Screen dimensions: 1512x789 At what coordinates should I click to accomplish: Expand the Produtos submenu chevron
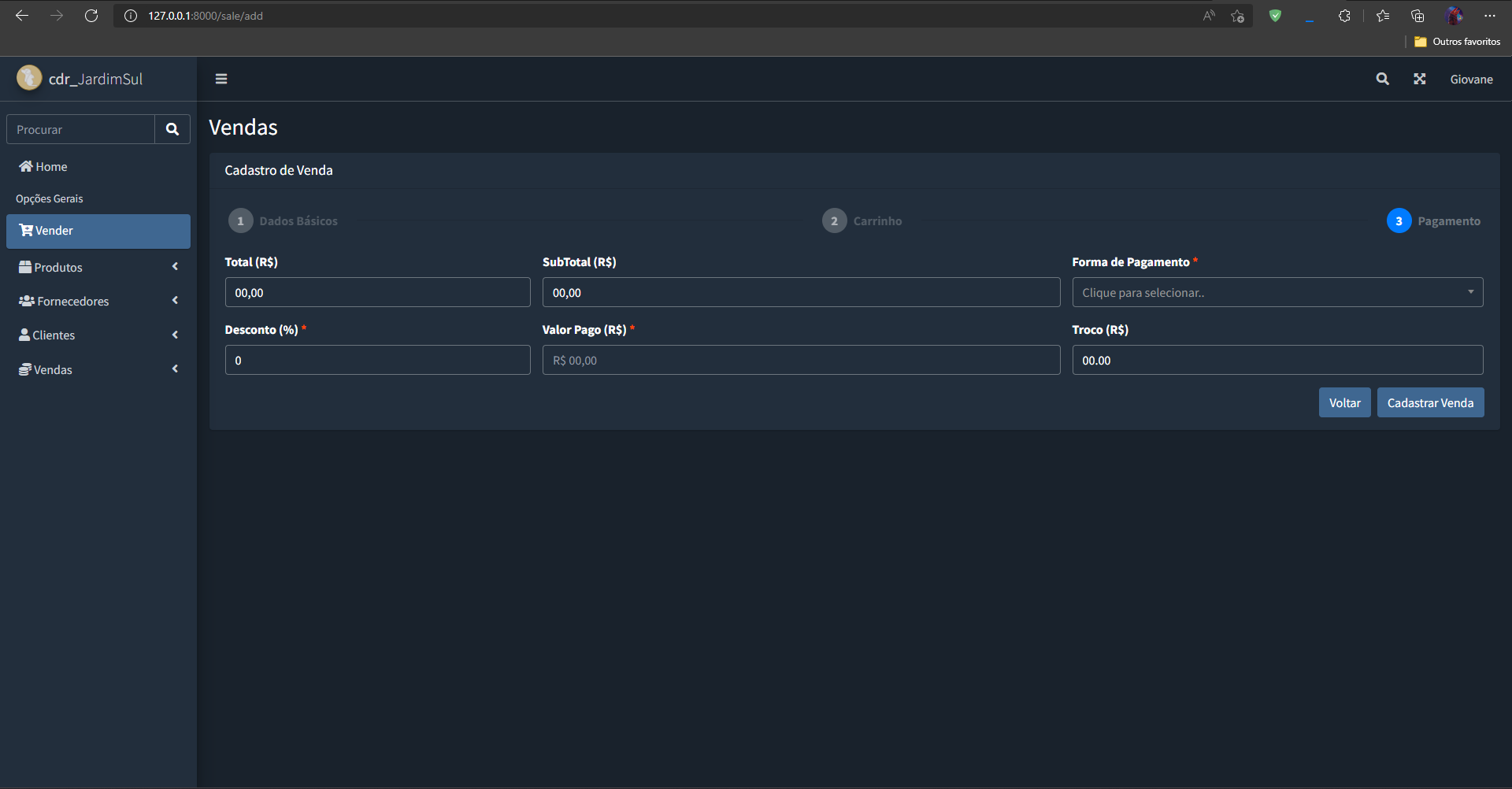[175, 267]
